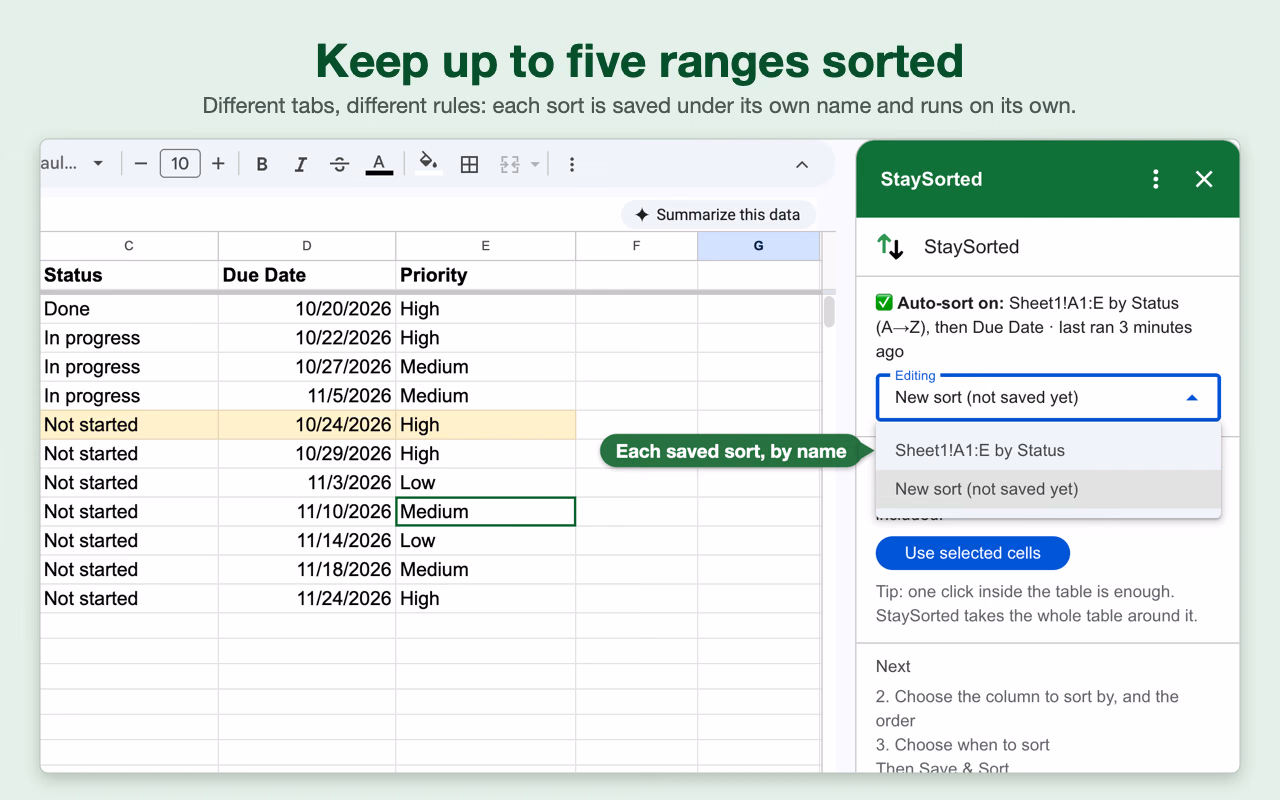Collapse the toolbar with the chevron
This screenshot has width=1280, height=800.
pyautogui.click(x=802, y=164)
